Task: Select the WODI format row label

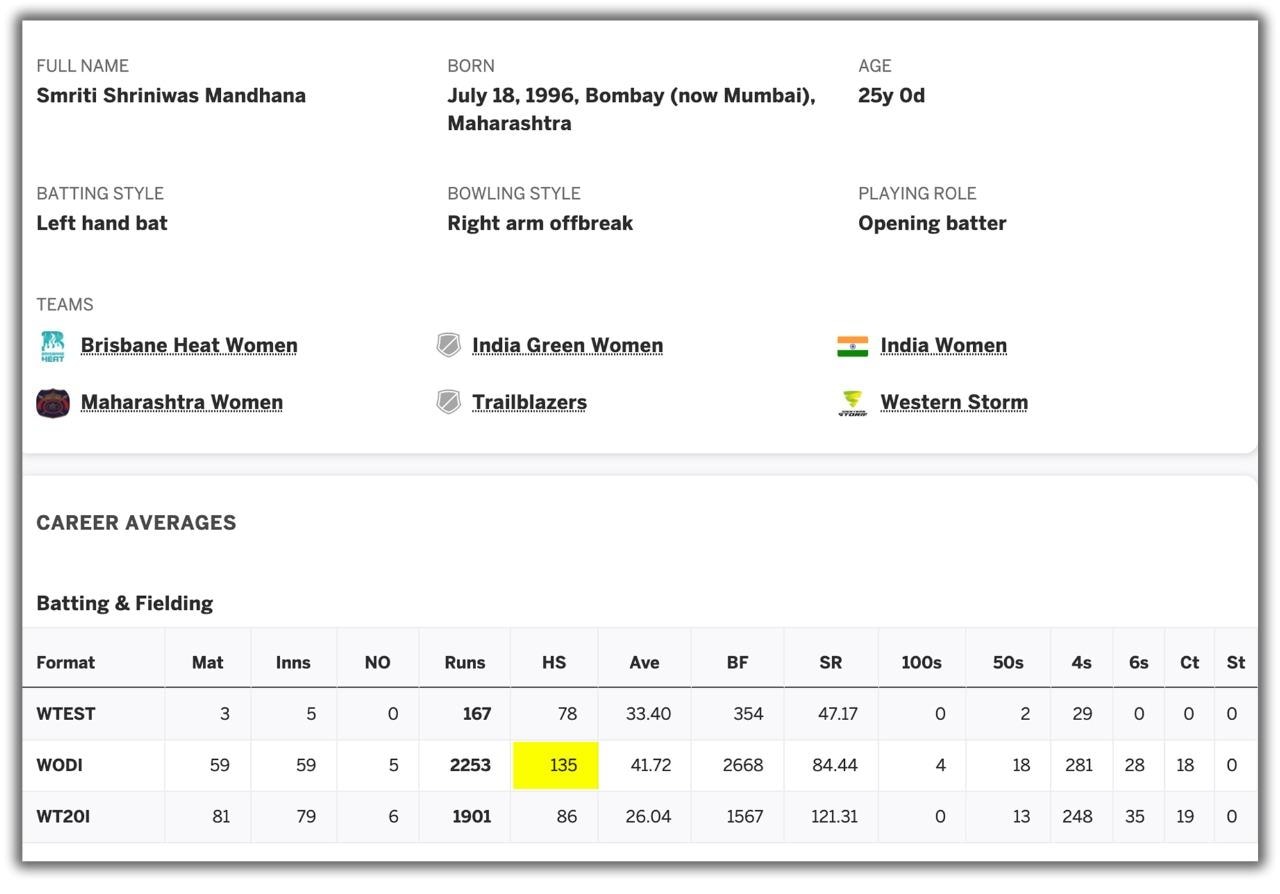Action: (x=60, y=766)
